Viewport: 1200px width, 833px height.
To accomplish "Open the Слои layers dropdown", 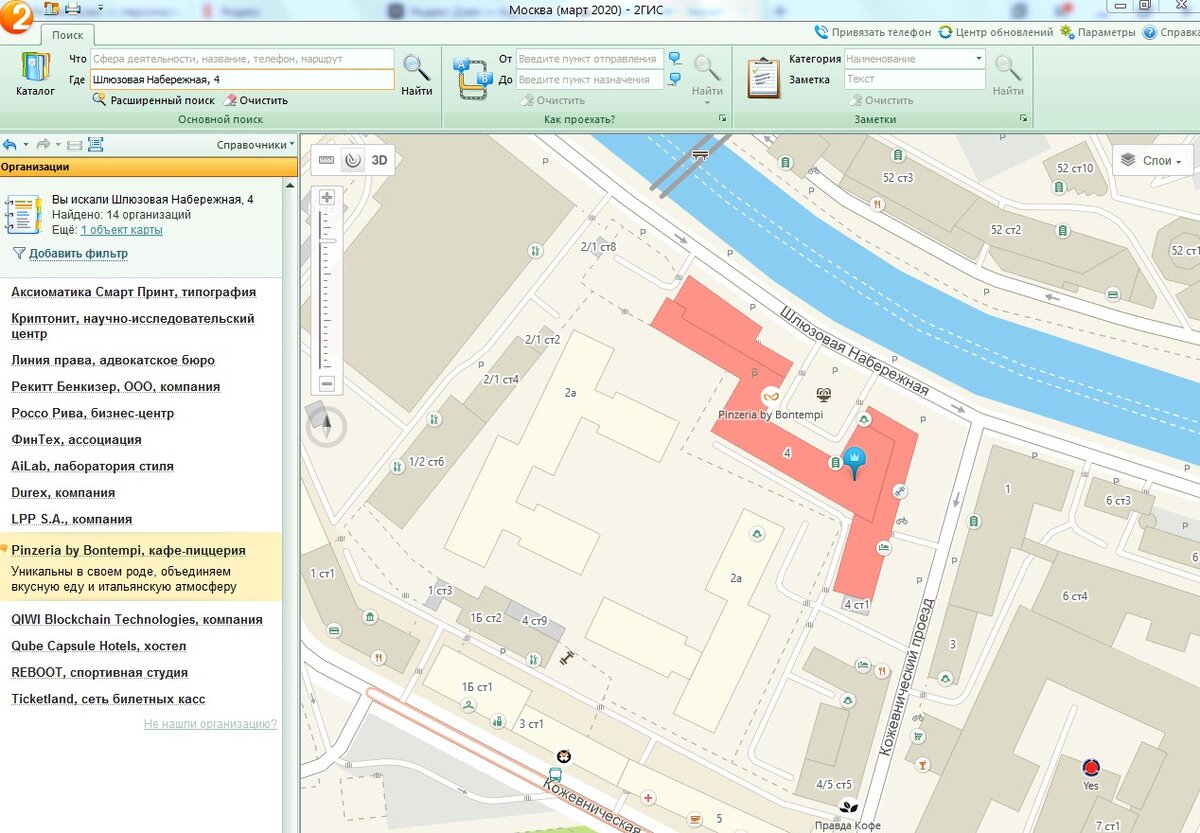I will [x=1152, y=160].
